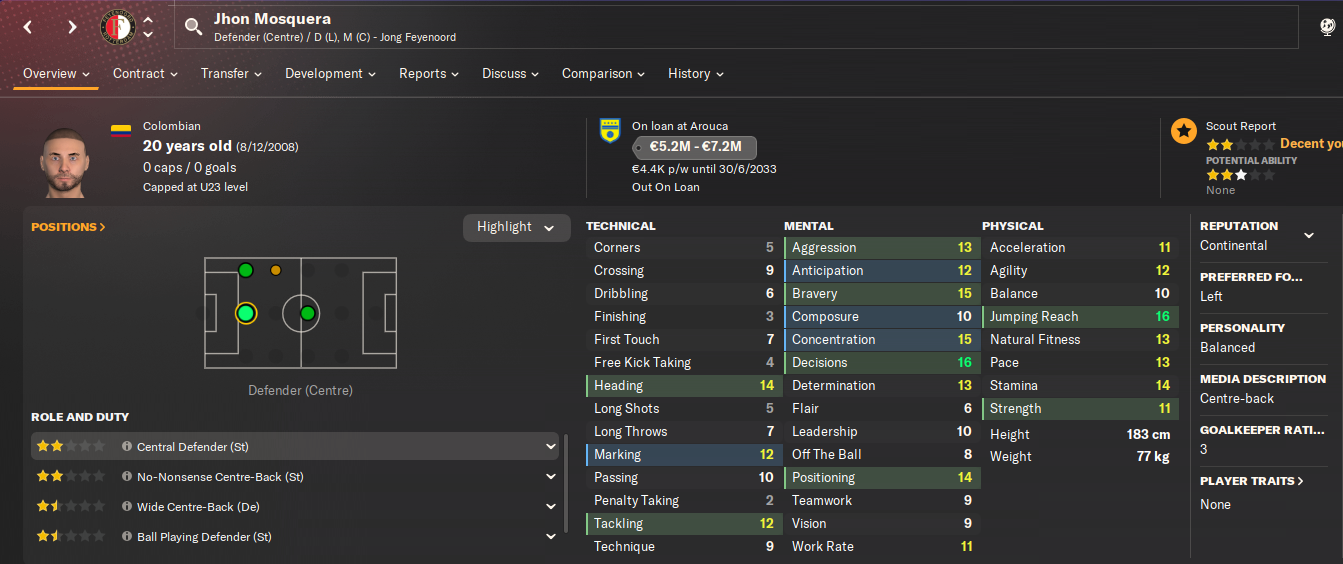The image size is (1343, 564).
Task: Click info icon beside Ball Playing Defender (St)
Action: (x=127, y=537)
